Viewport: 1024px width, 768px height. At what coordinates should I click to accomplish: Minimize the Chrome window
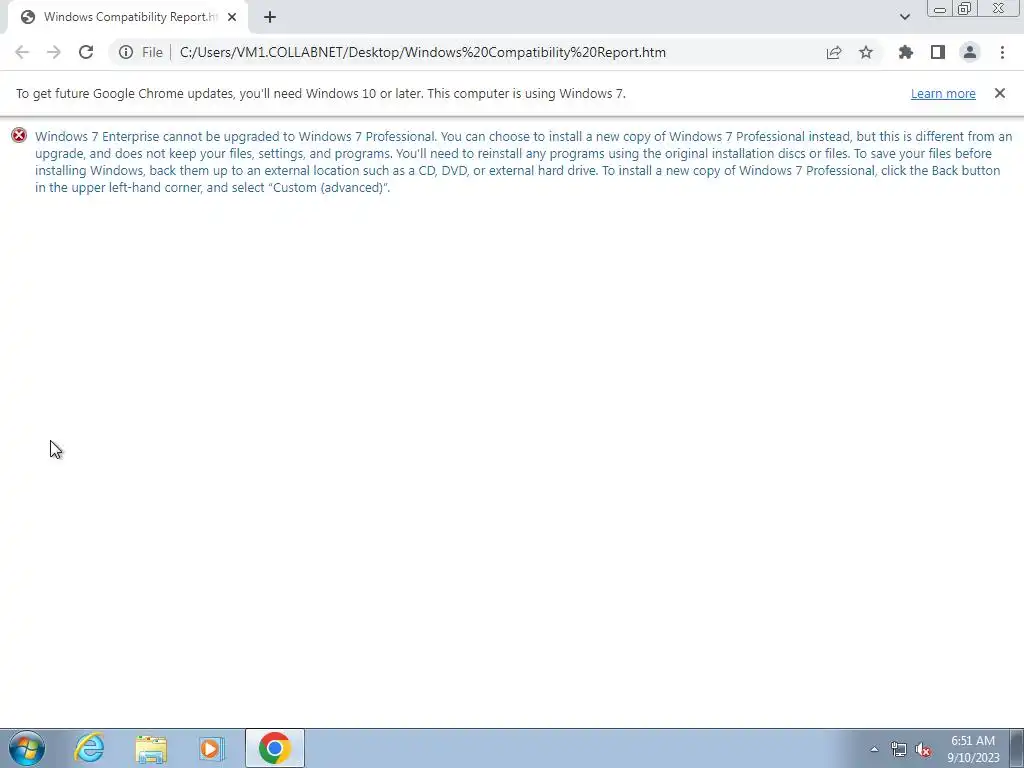(x=940, y=9)
